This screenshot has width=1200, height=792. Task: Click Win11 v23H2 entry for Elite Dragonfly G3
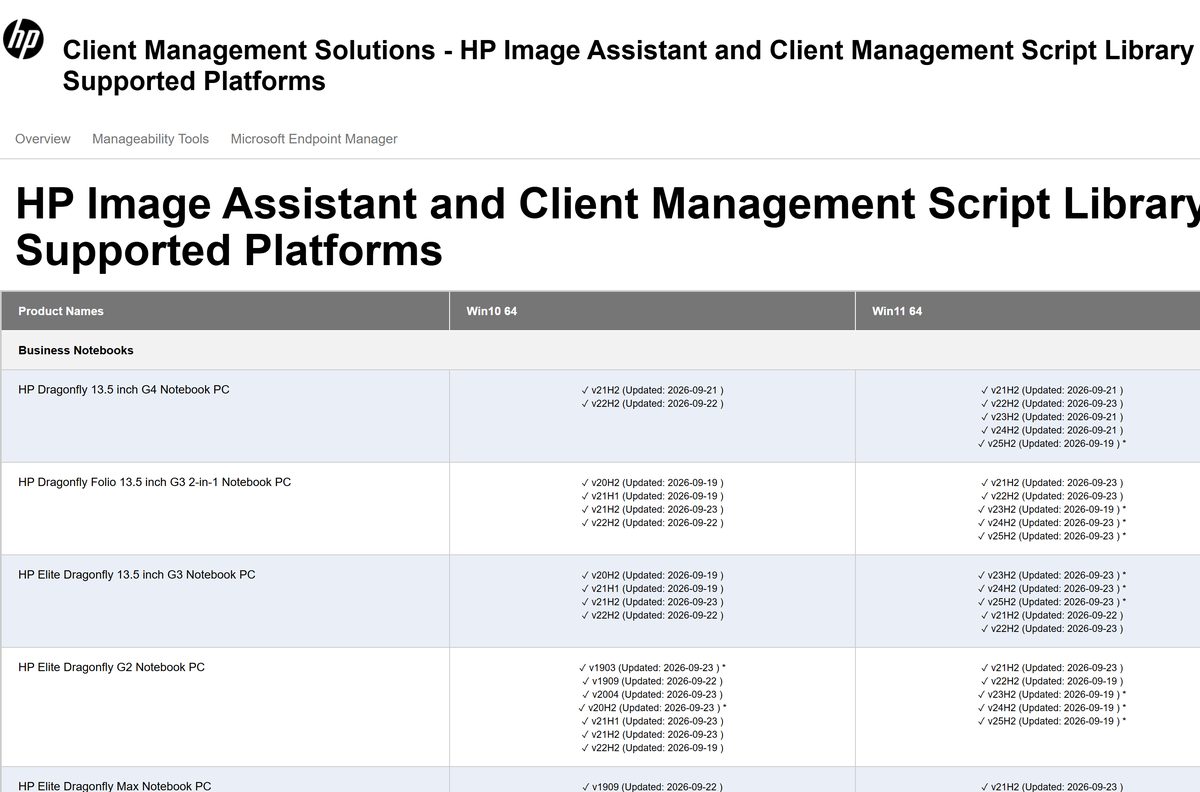tap(1052, 575)
